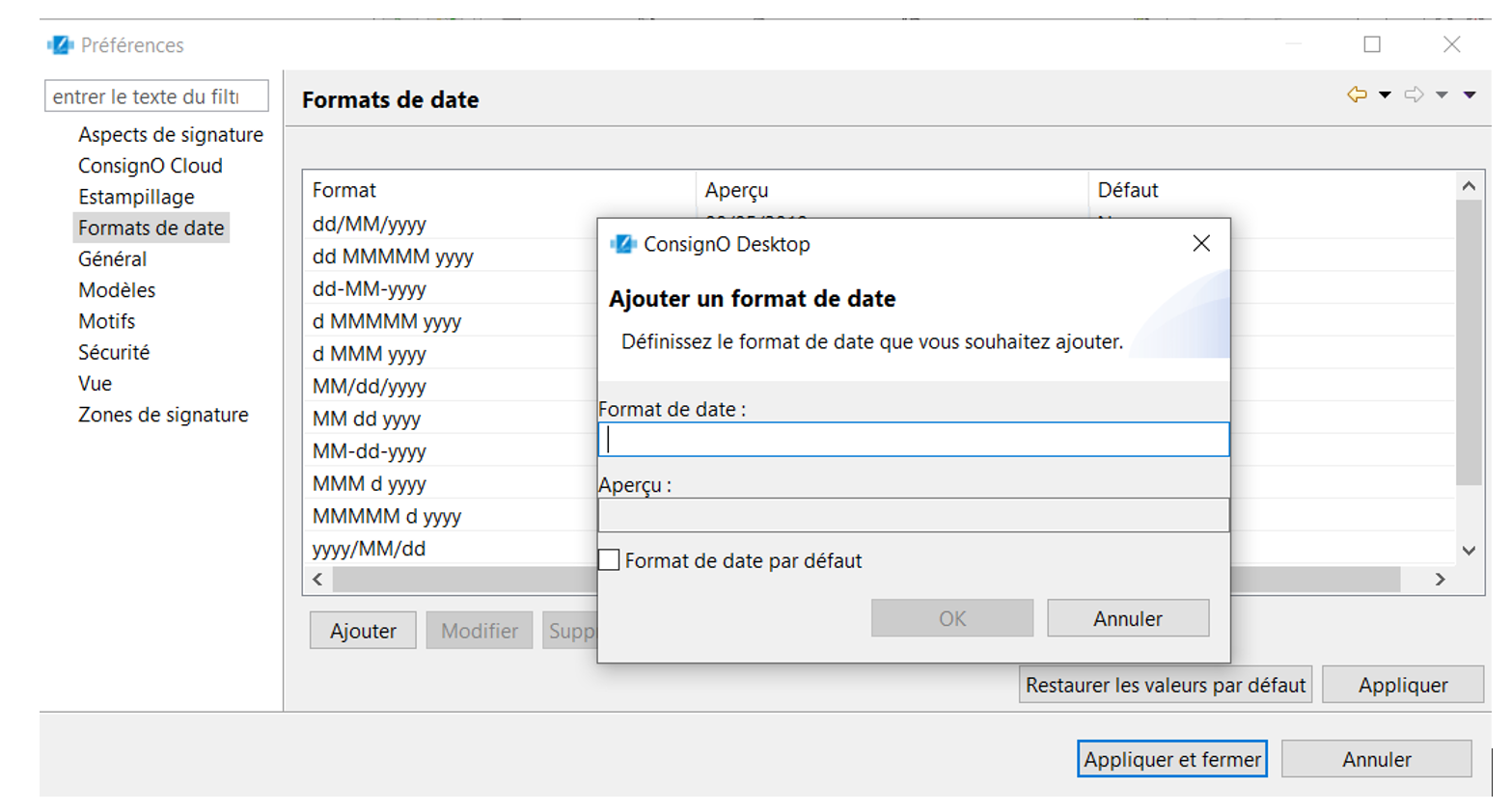Select the "MM/dd/yyyy" row in the table
1511x812 pixels.
coord(406,386)
